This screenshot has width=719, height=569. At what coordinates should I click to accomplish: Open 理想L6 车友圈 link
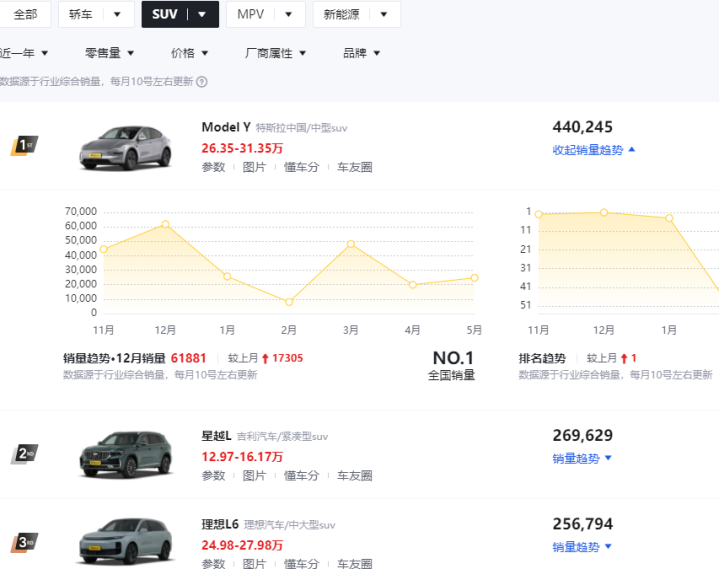click(x=354, y=563)
